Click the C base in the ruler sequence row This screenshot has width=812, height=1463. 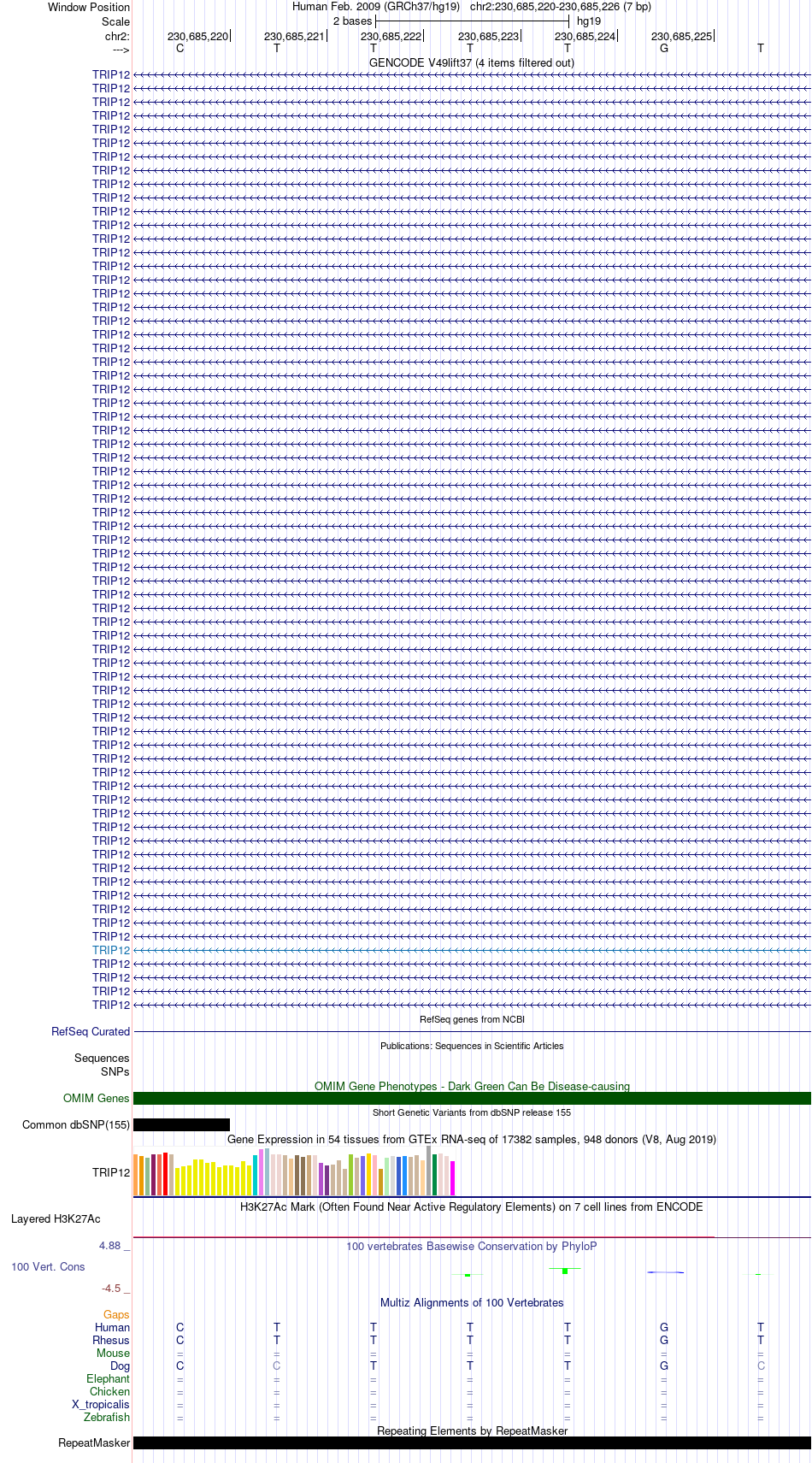(179, 49)
